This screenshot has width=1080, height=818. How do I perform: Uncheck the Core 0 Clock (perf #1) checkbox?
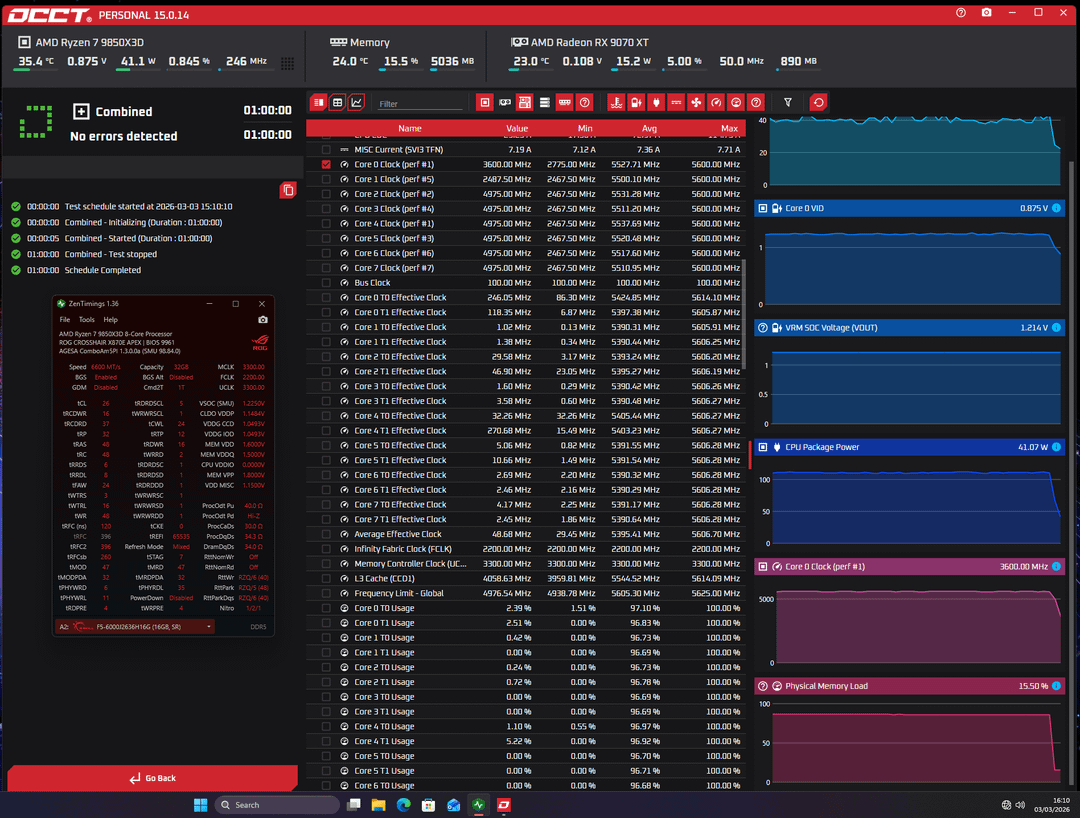(x=326, y=164)
